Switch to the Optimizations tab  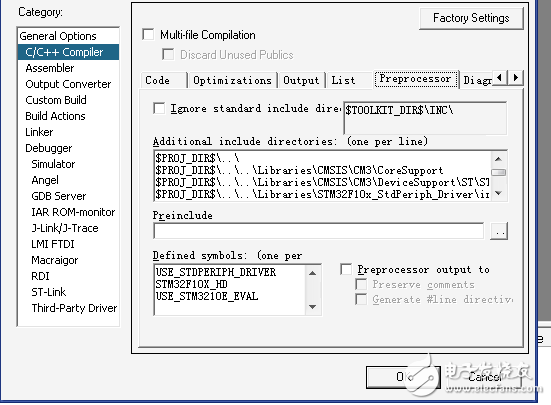232,80
